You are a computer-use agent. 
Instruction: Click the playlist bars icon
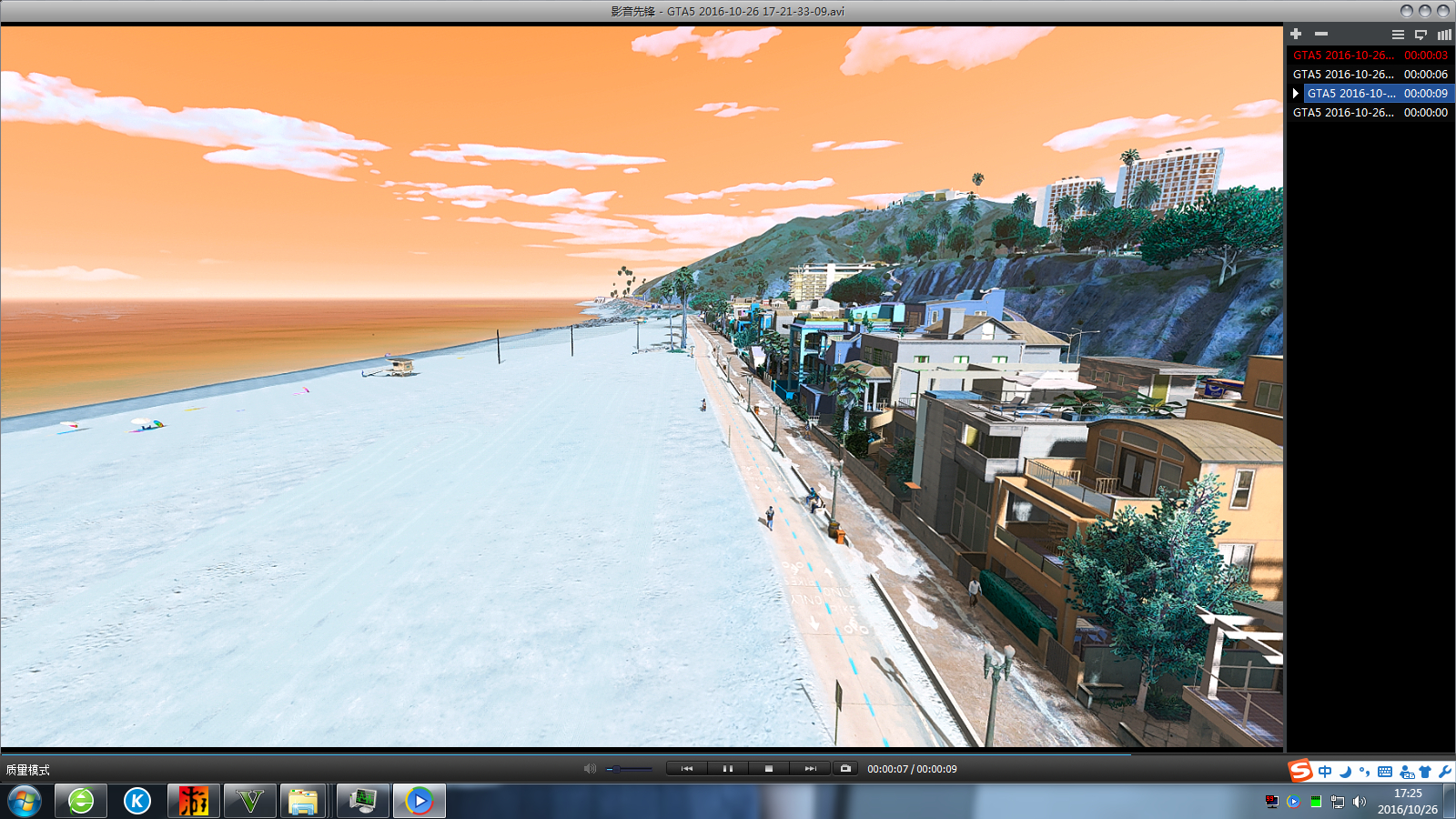click(1444, 35)
